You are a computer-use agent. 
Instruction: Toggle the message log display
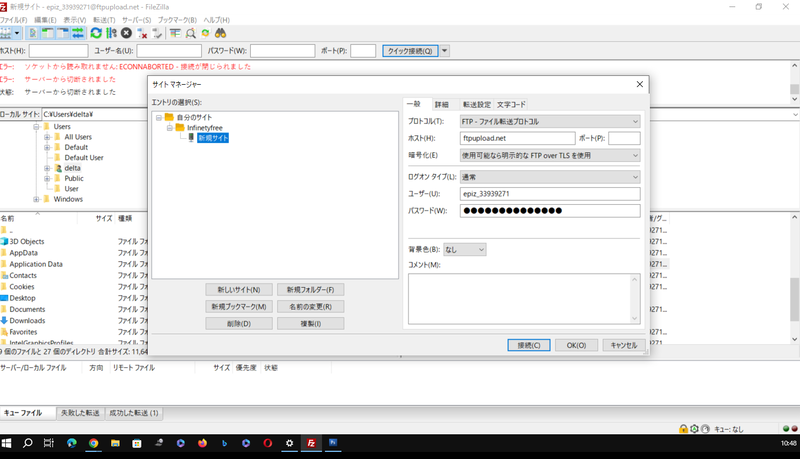coord(32,33)
